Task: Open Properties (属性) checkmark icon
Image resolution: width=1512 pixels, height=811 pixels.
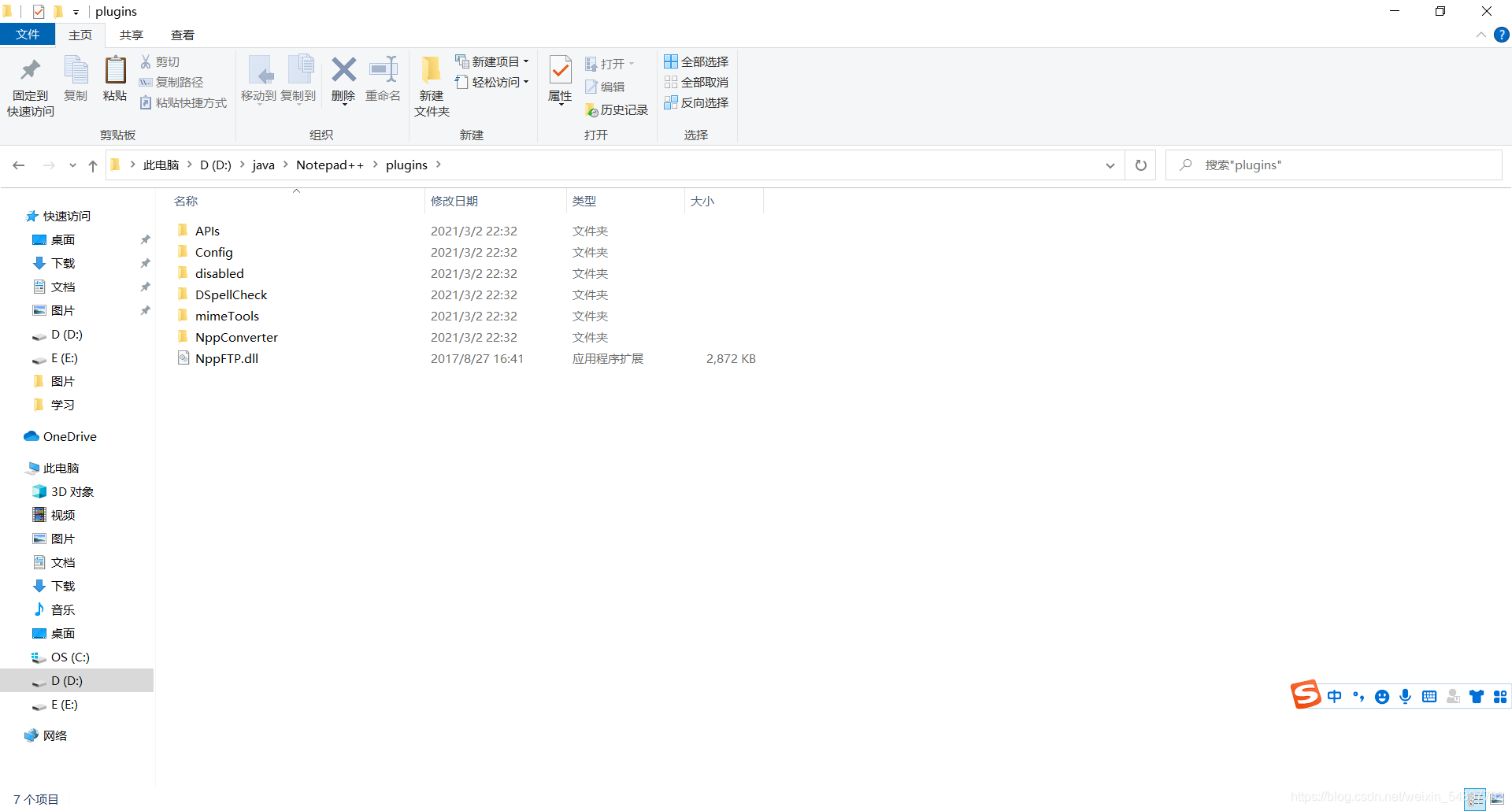Action: pos(560,71)
